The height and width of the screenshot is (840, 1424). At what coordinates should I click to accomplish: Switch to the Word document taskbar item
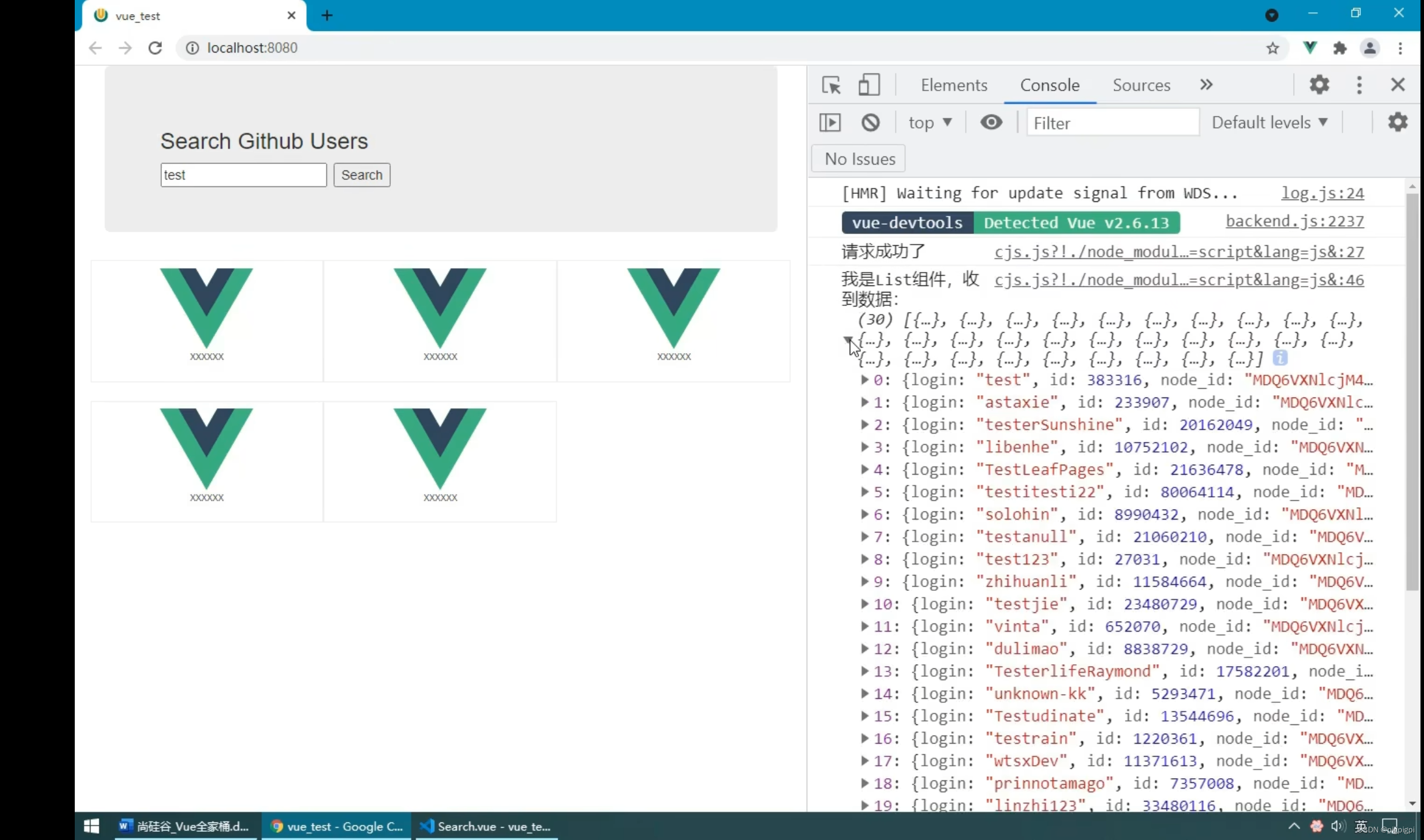point(185,826)
